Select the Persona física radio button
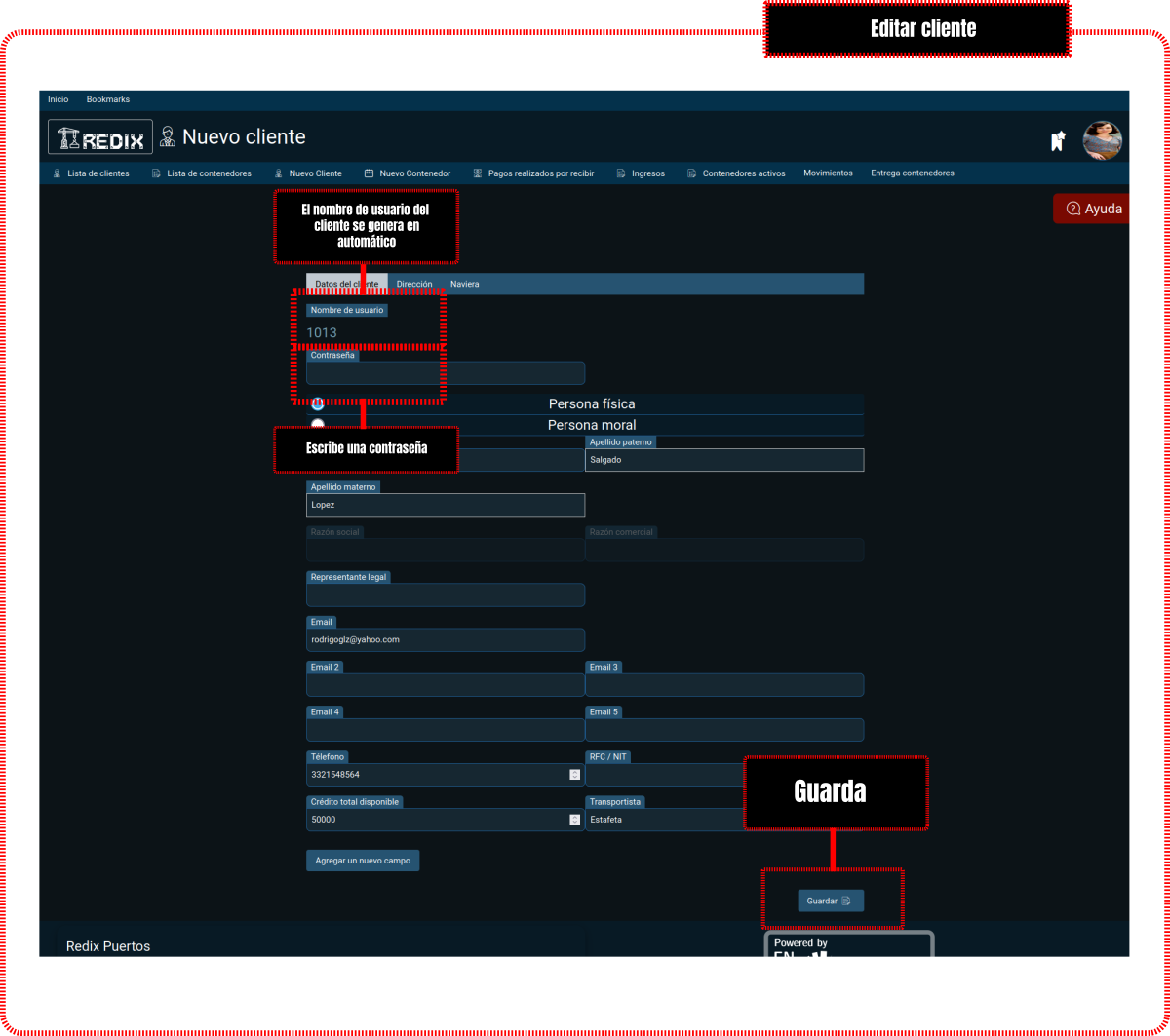 tap(318, 403)
